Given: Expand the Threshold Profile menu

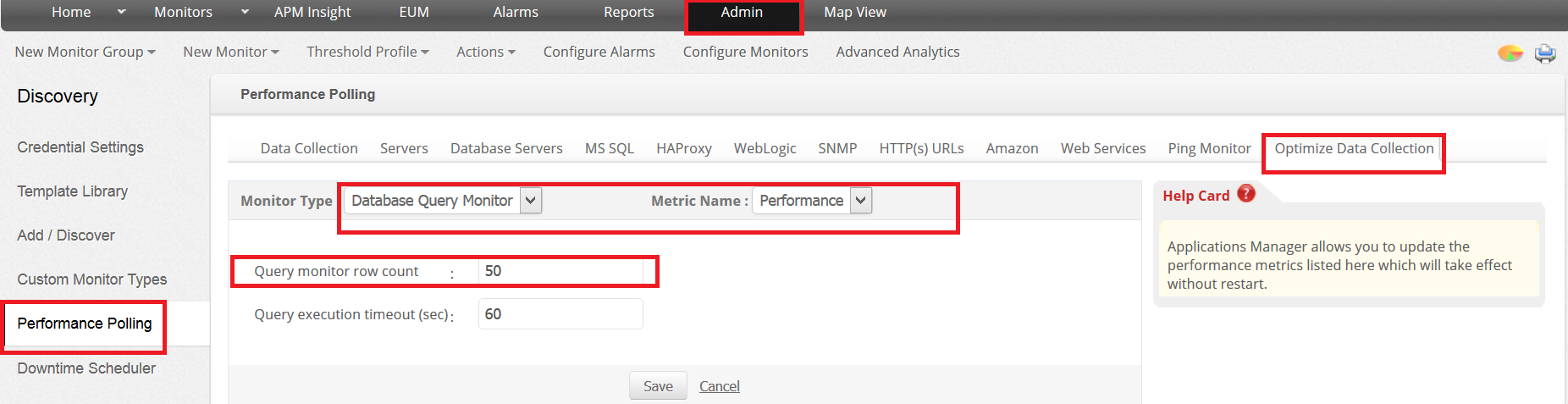Looking at the screenshot, I should (367, 52).
